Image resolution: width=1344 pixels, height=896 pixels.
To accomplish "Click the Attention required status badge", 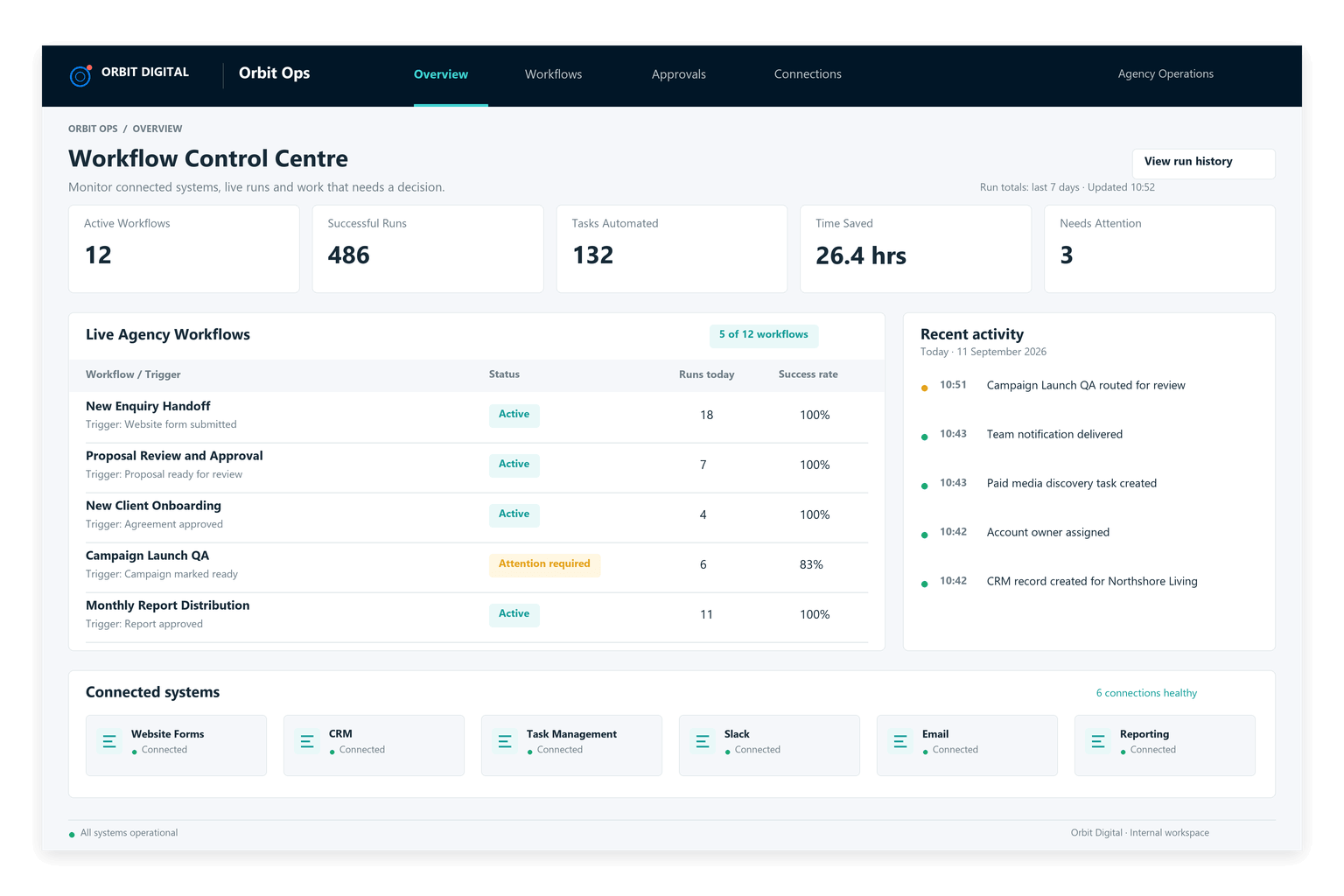I will 544,564.
